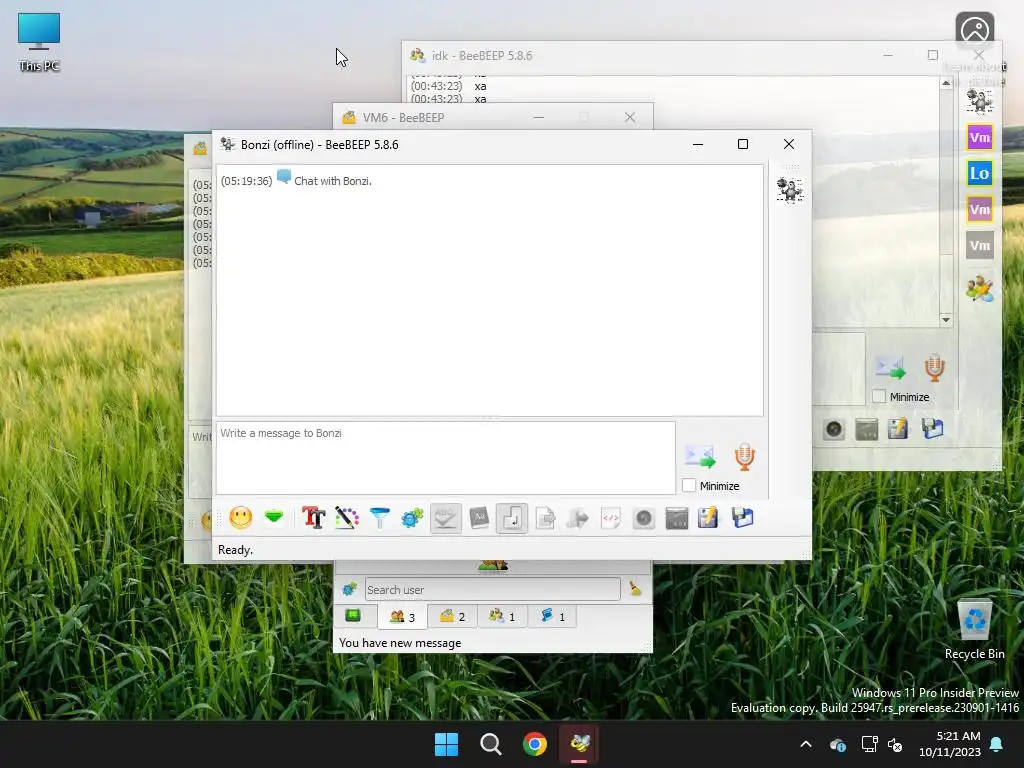
Task: Click the gray round icon in idk window
Action: tap(833, 428)
